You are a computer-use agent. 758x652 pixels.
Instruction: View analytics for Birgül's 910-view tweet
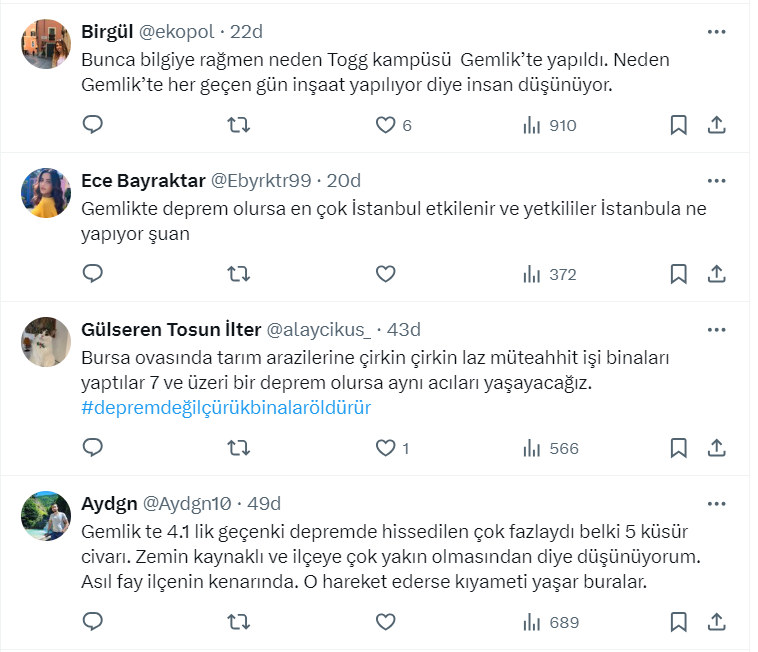pyautogui.click(x=550, y=125)
